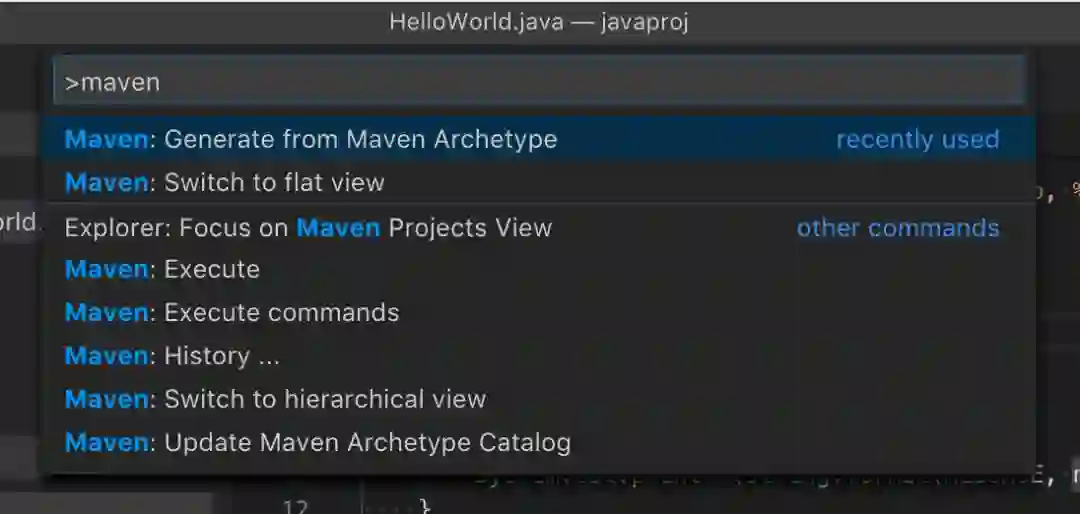Choose Explorer: Focus on Maven Projects View
1080x514 pixels.
pos(539,227)
